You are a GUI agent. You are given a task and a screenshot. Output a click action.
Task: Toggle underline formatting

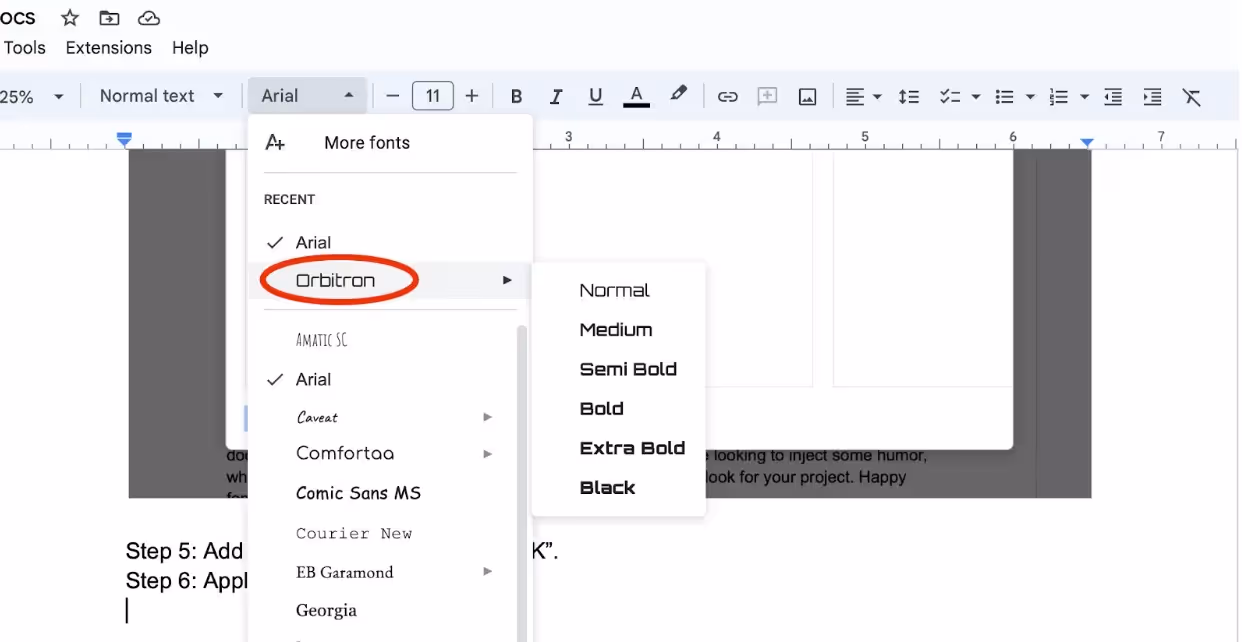click(x=595, y=96)
